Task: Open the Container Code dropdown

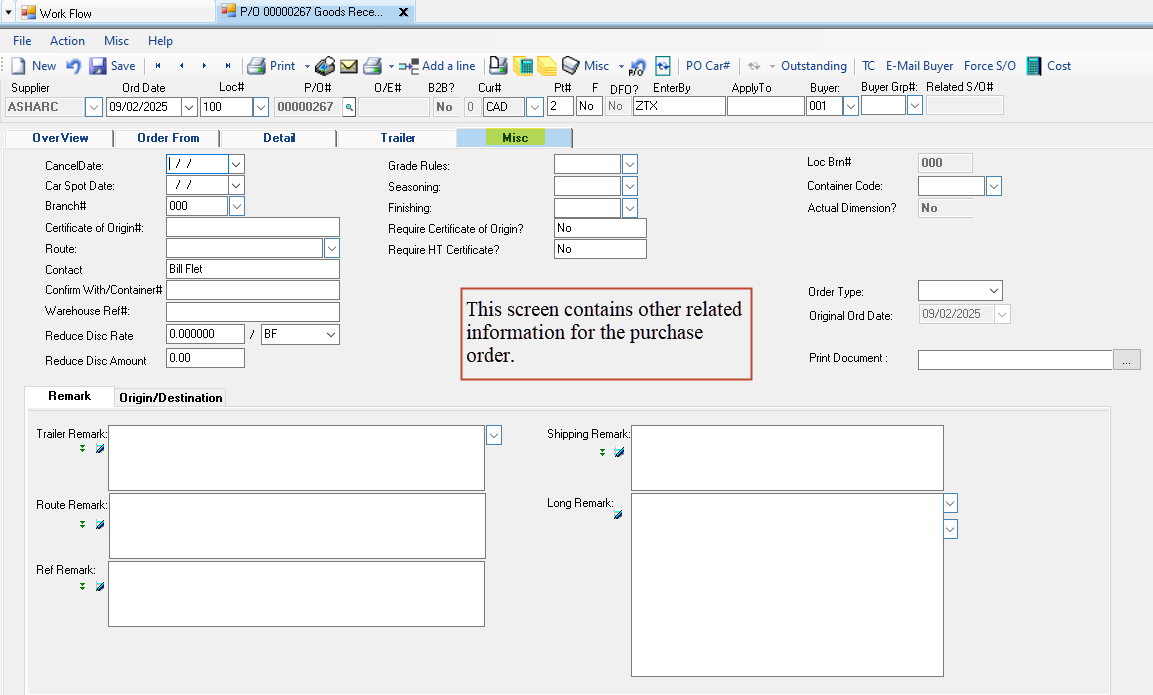Action: pyautogui.click(x=994, y=186)
